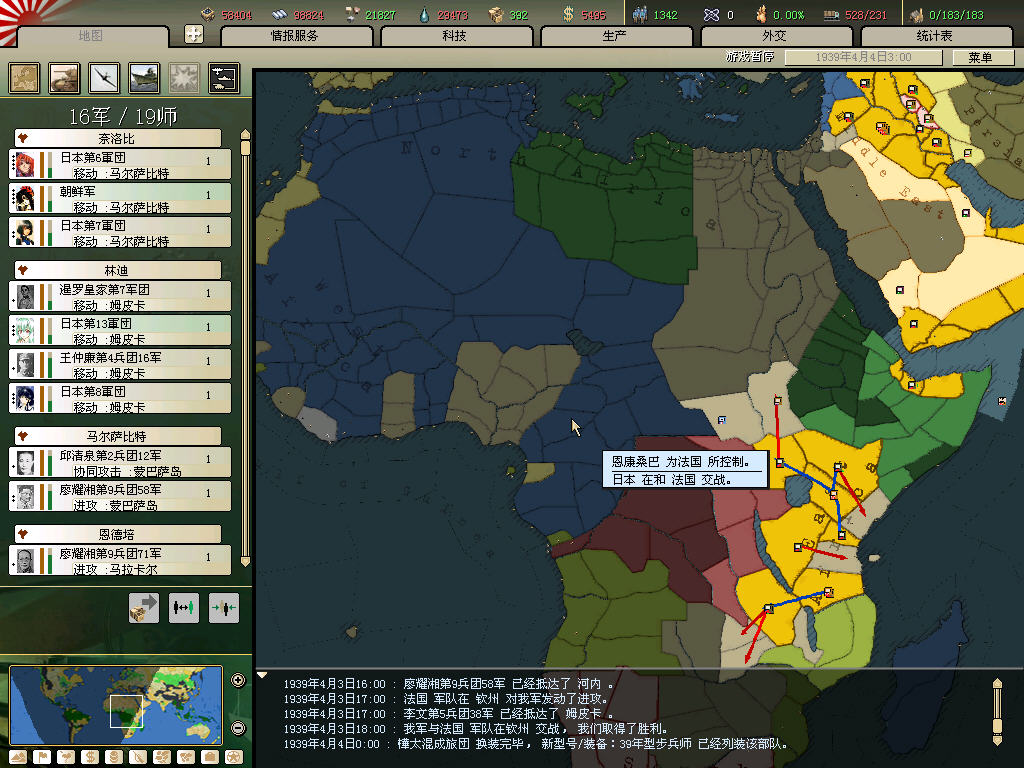Viewport: 1024px width, 768px height.
Task: Open the 菜单 button
Action: [982, 57]
